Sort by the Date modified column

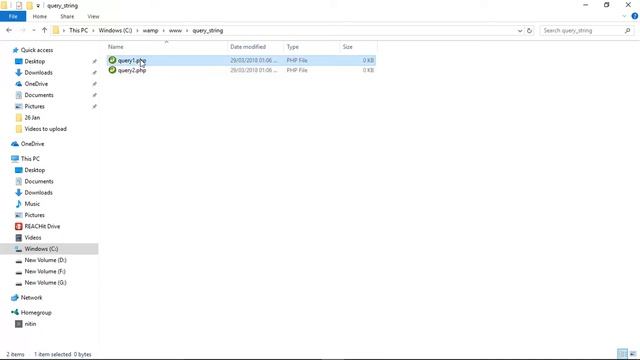(255, 47)
